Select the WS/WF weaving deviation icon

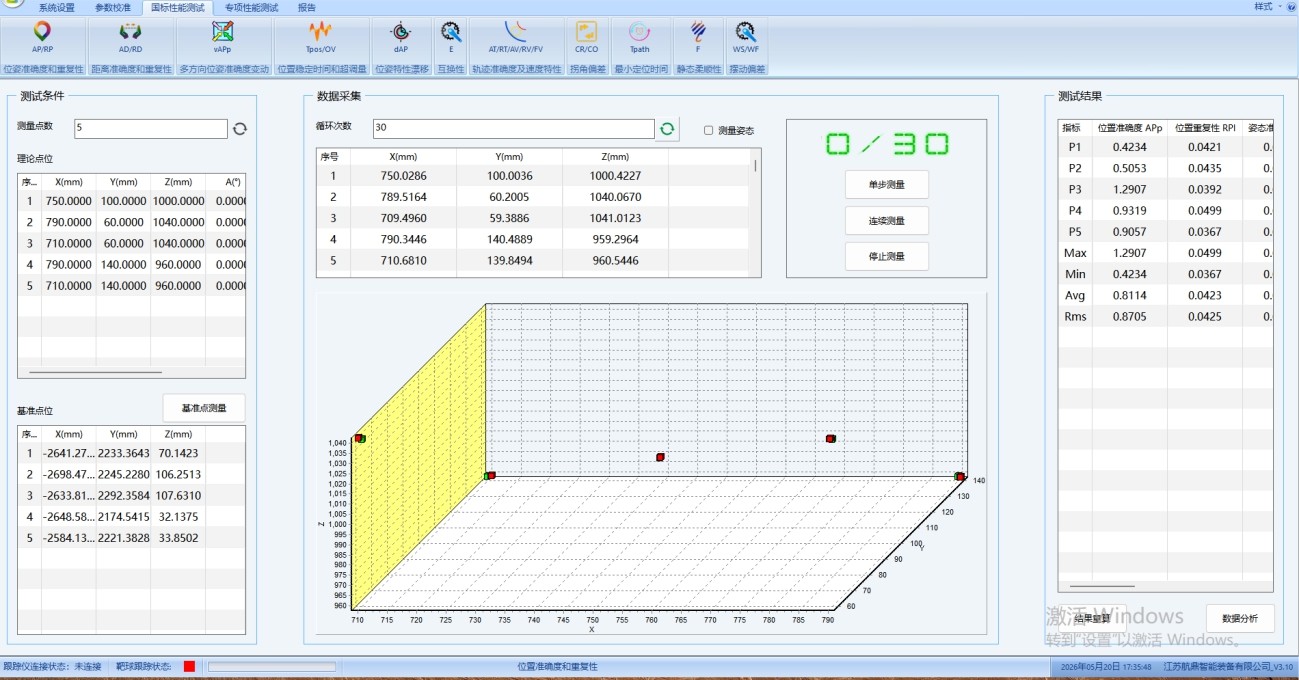[x=745, y=38]
